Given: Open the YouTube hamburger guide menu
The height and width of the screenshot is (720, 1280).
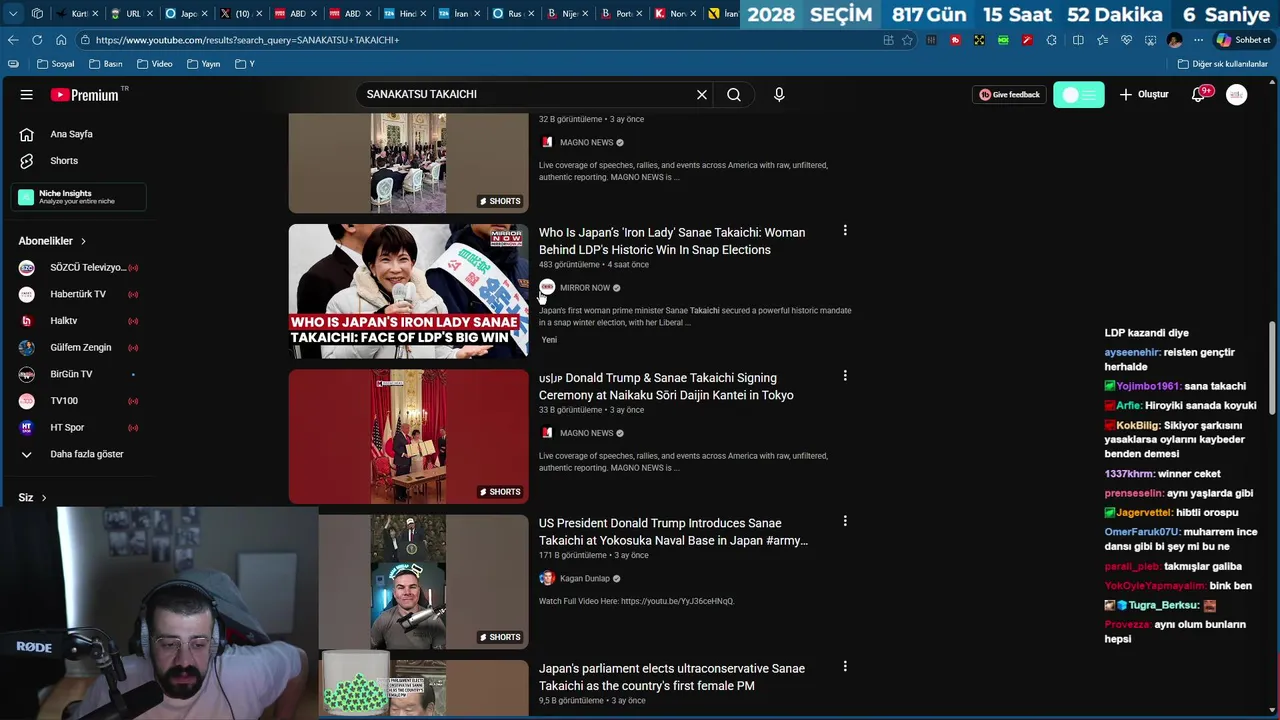Looking at the screenshot, I should (x=27, y=94).
